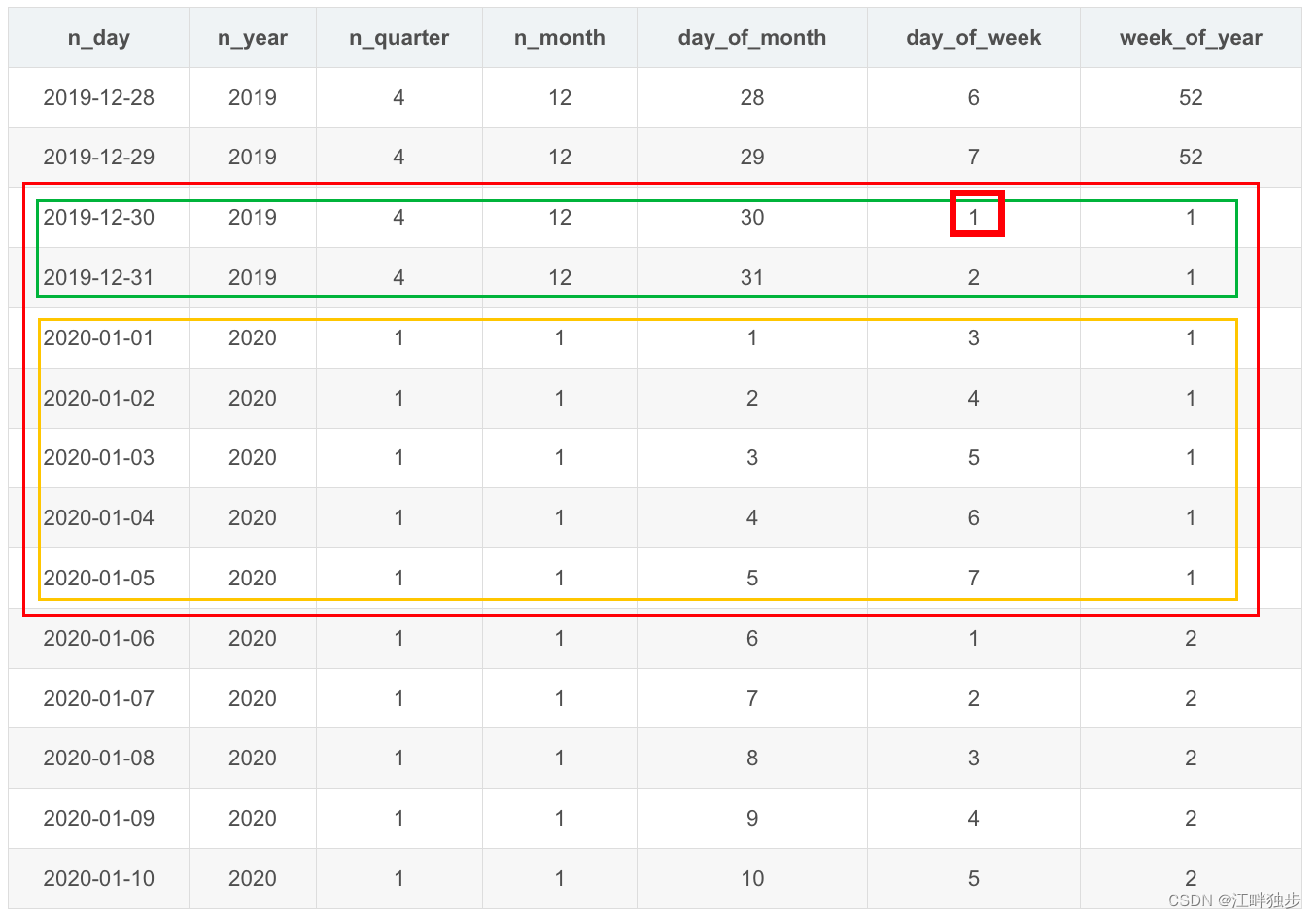
Task: Click n_quarter 4 in 2019-12-29 row
Action: (x=398, y=157)
